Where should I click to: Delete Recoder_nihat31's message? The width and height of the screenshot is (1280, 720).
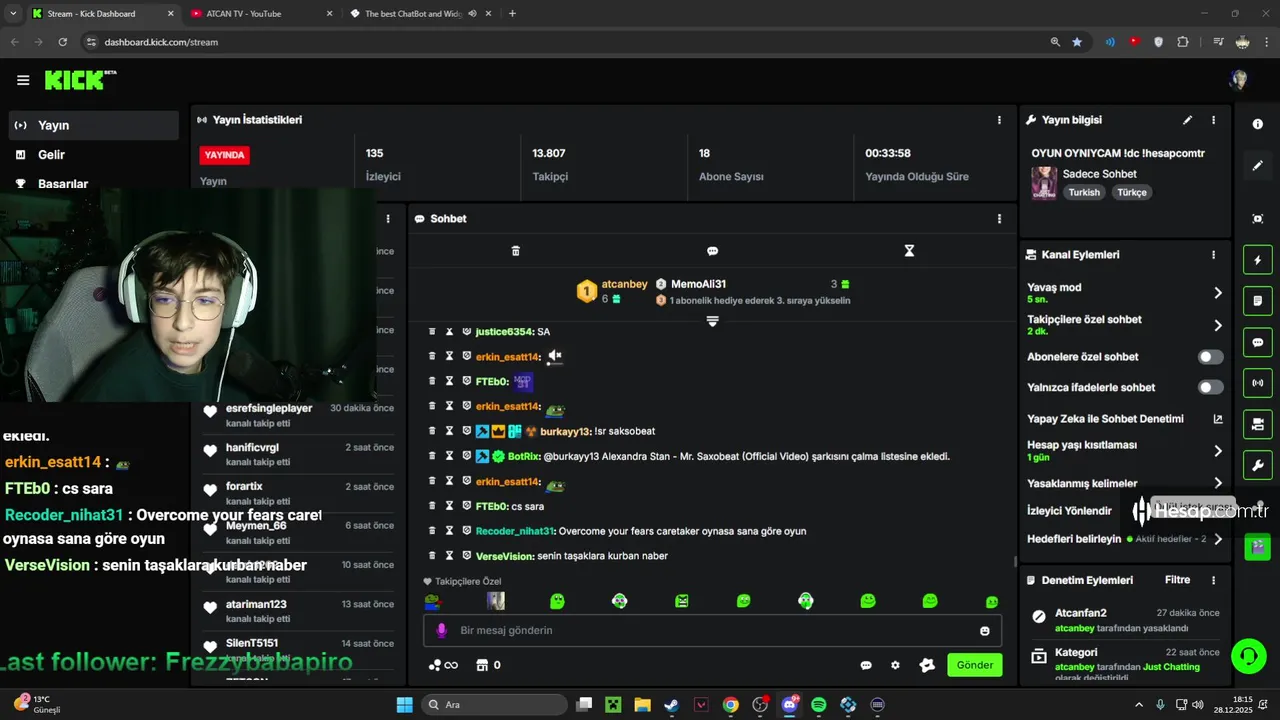(x=432, y=531)
